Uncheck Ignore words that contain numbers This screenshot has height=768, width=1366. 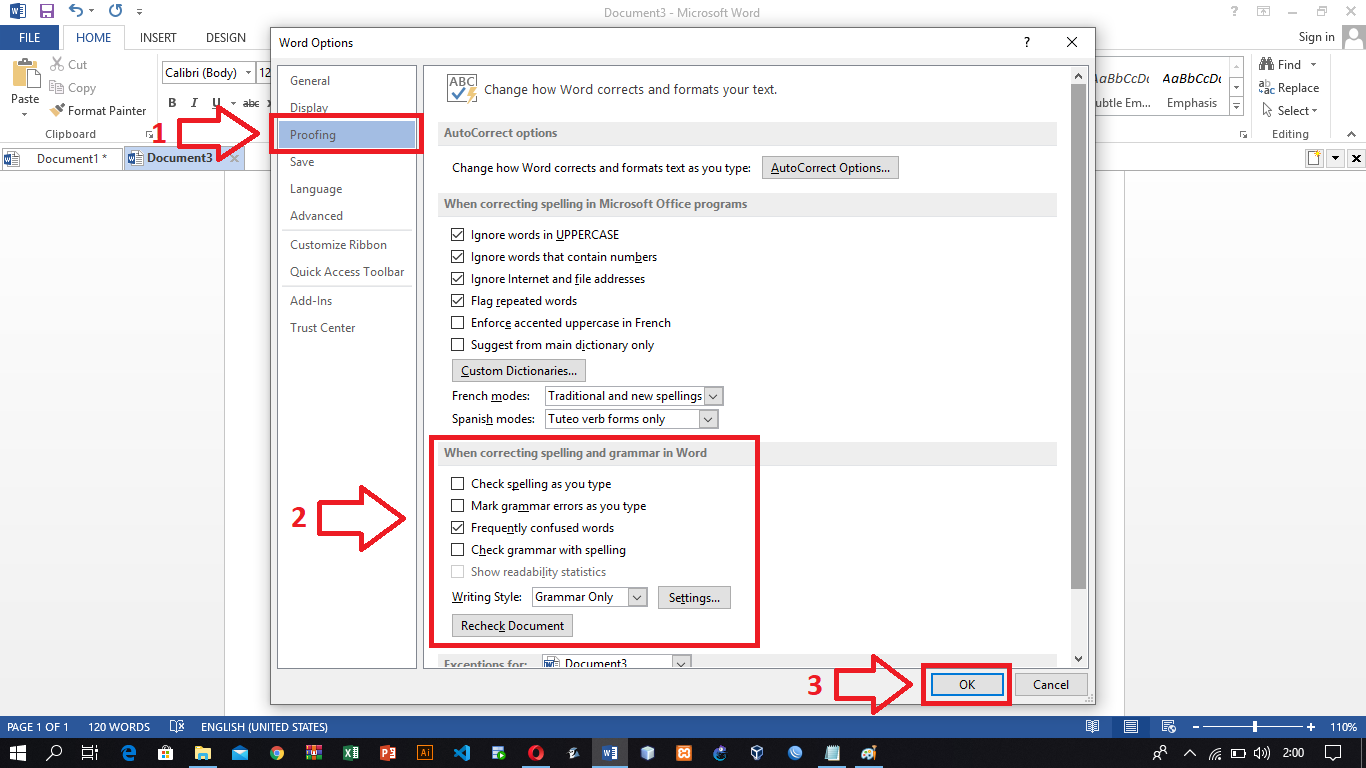(458, 257)
